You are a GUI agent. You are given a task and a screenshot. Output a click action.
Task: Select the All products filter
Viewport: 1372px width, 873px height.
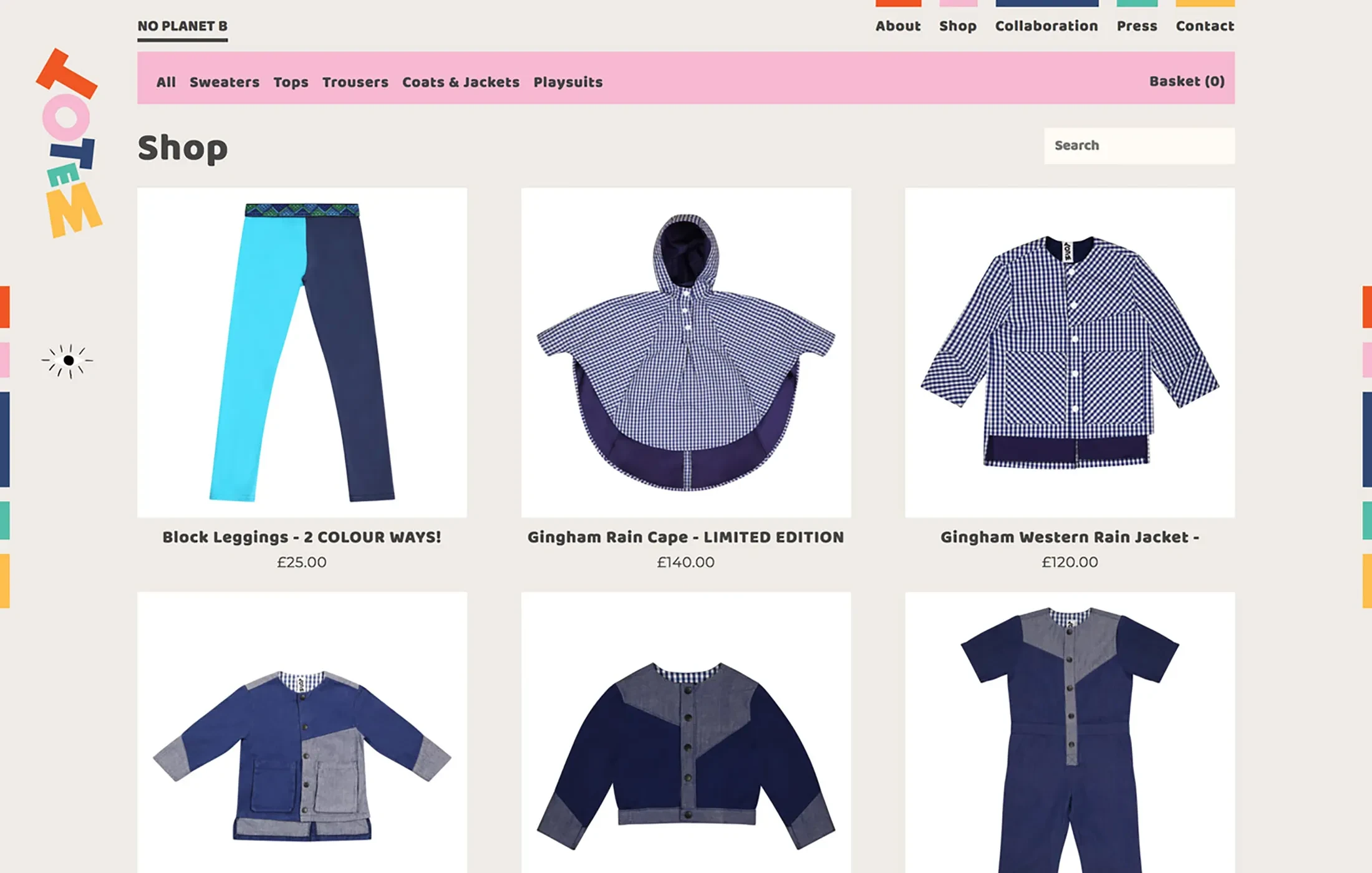(165, 82)
